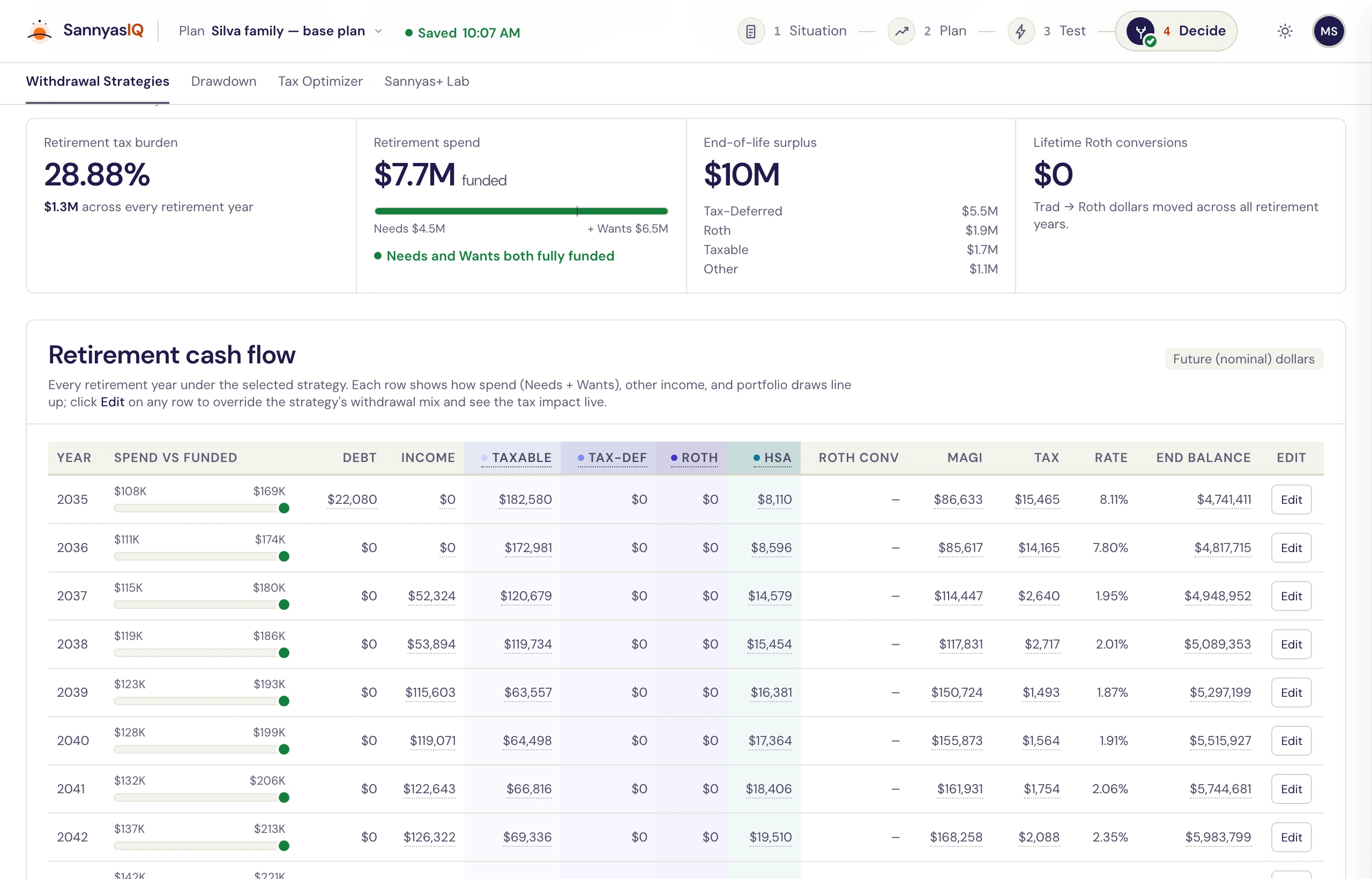
Task: Open the Drawdown tab
Action: (x=223, y=81)
